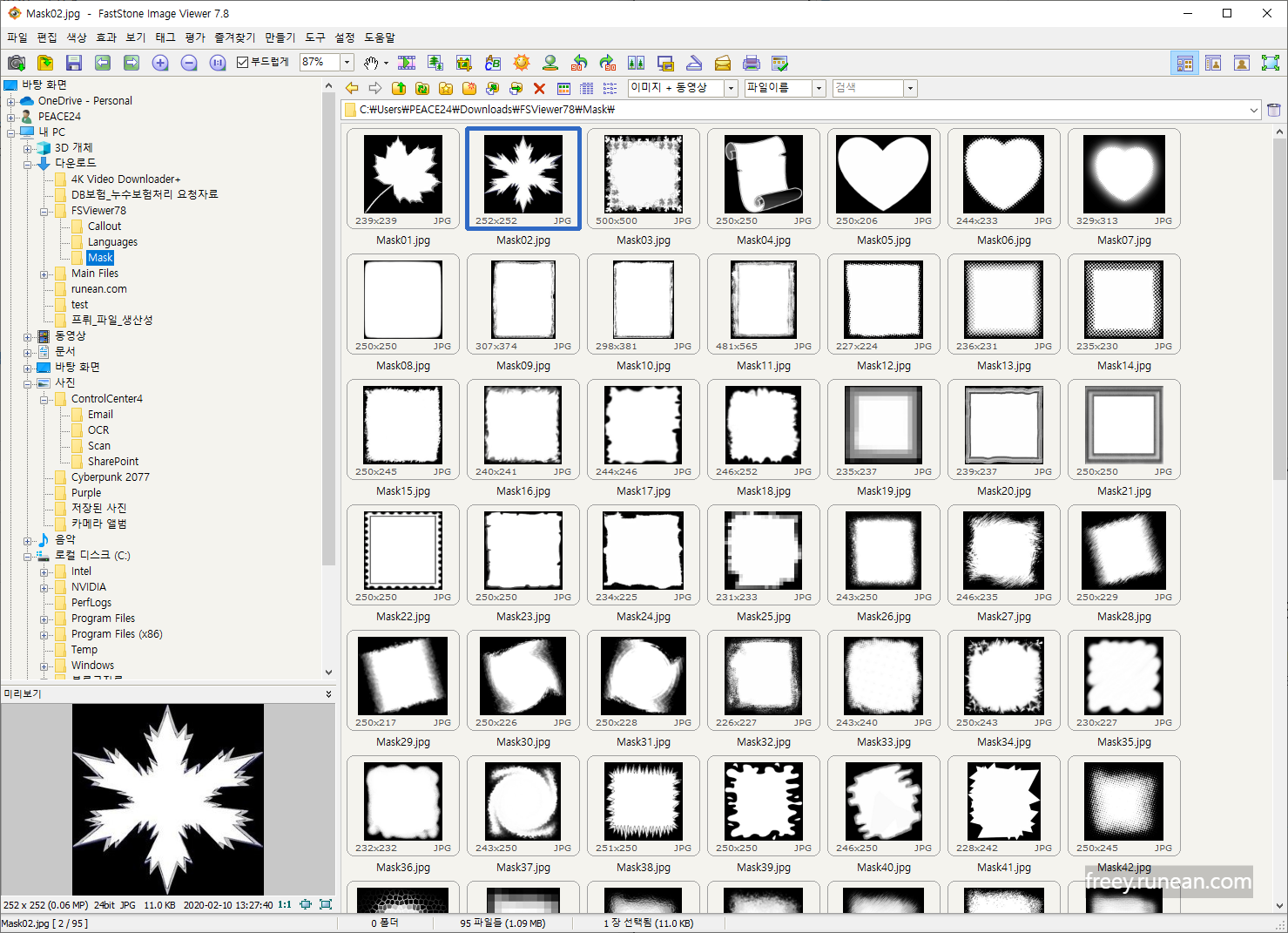1288x933 pixels.
Task: Collapse the 미리보기 preview panel chevron
Action: pyautogui.click(x=328, y=693)
